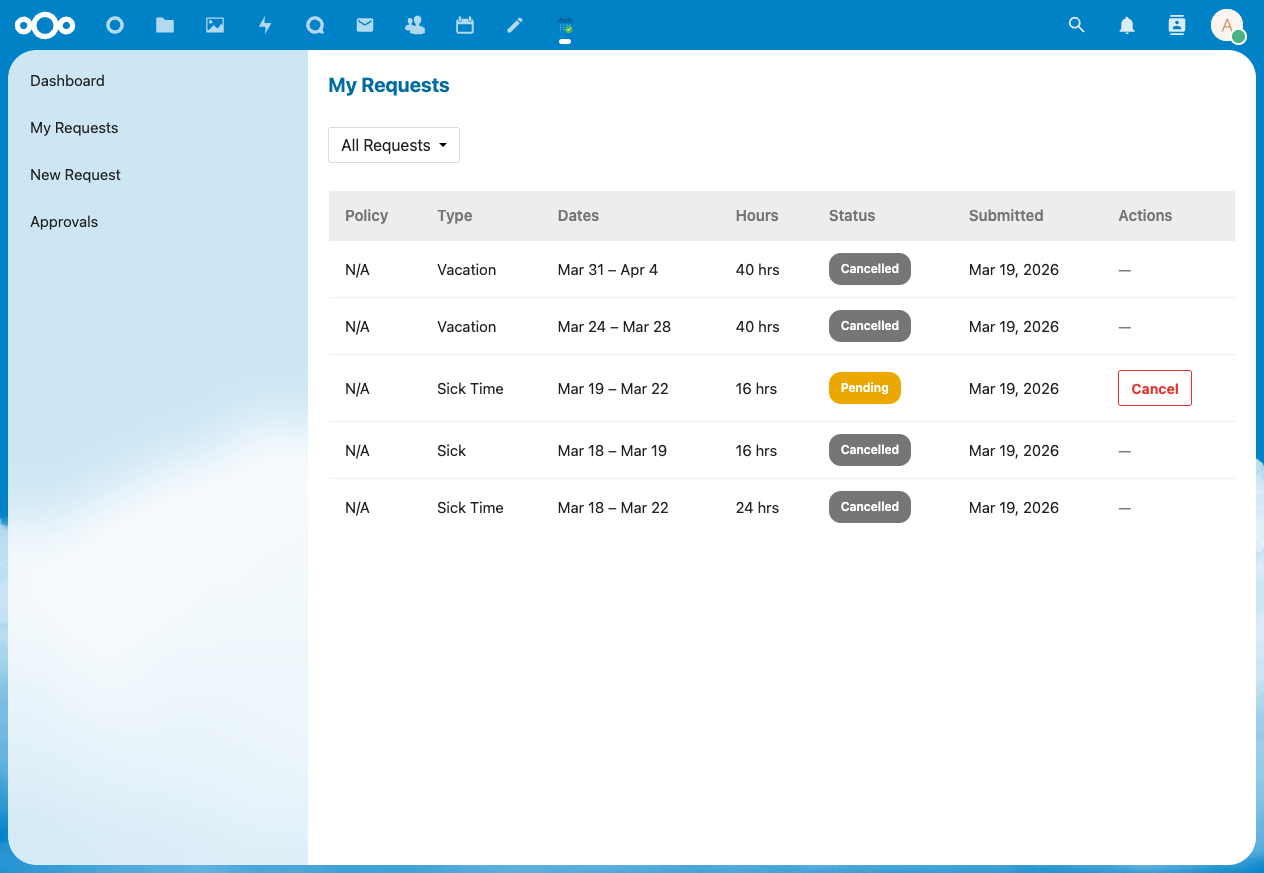Viewport: 1264px width, 873px height.
Task: Select the highlighted time-off app icon
Action: coord(565,25)
